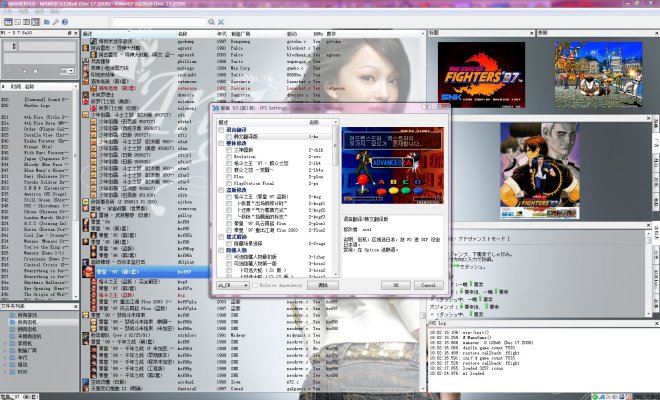The image size is (660, 400).
Task: Click the game icon on the highlighted kof97 row
Action: tap(88, 272)
